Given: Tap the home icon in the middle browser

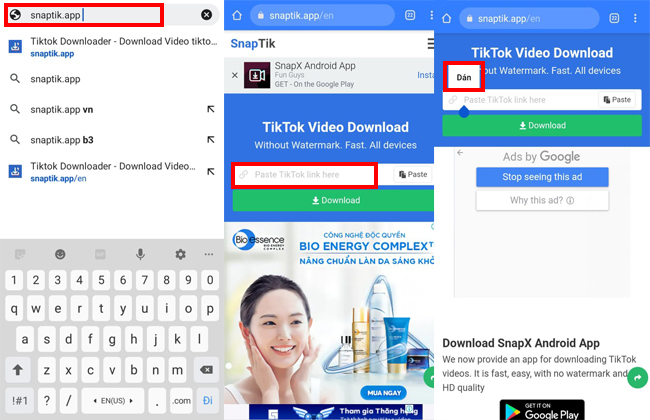Looking at the screenshot, I should 237,15.
